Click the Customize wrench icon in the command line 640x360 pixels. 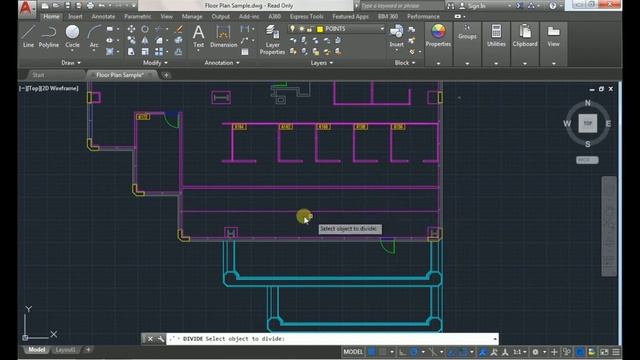pos(160,339)
